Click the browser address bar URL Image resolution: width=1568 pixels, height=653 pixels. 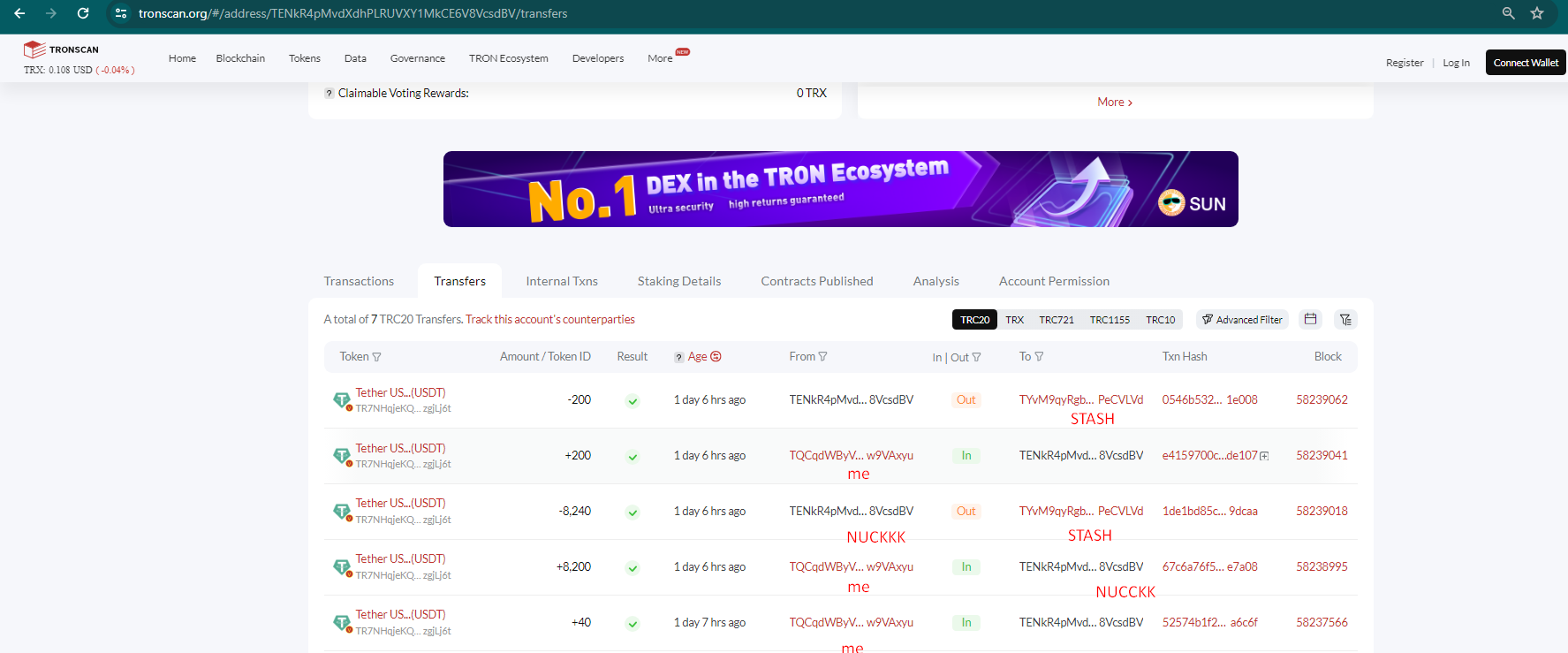[x=353, y=13]
